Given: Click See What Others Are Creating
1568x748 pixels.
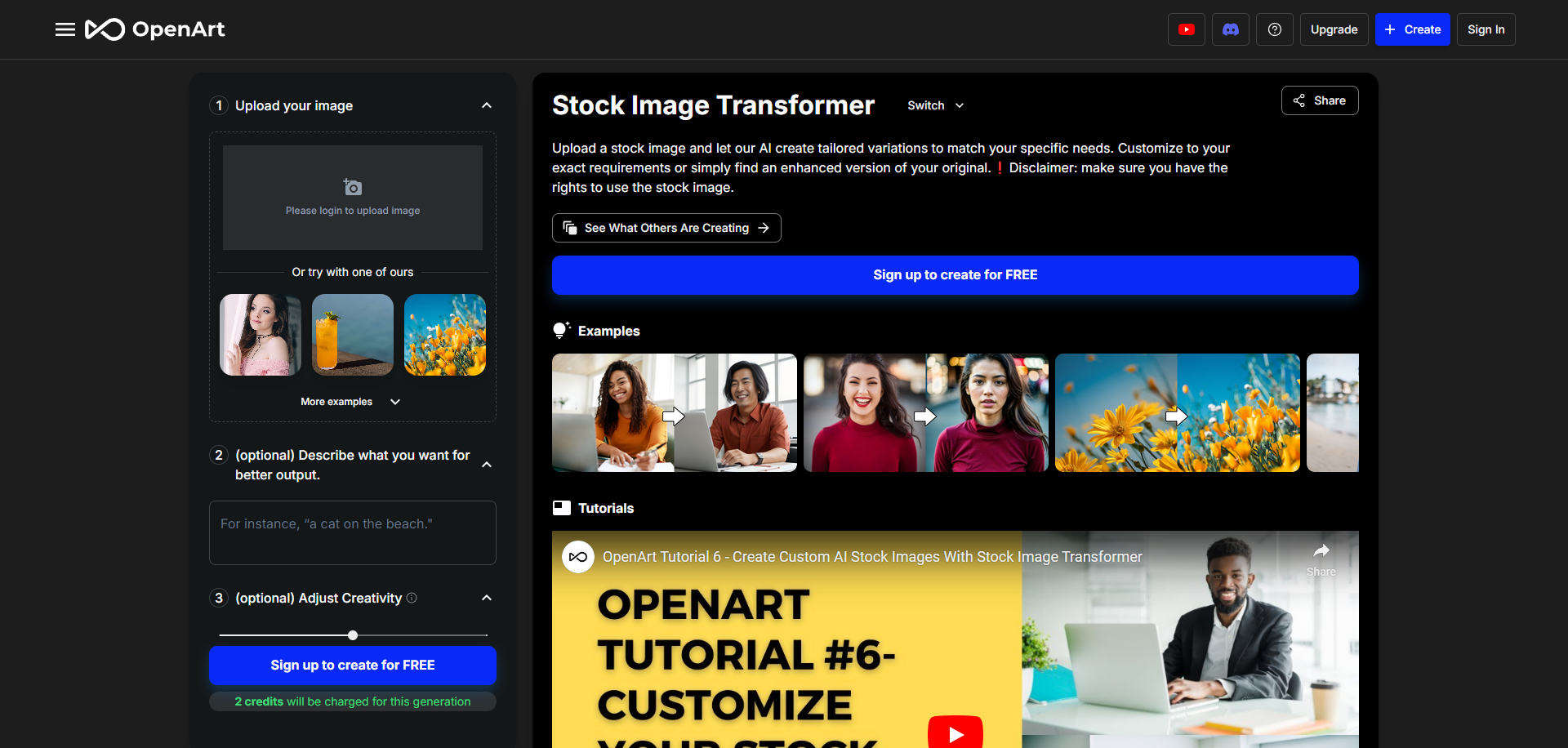Looking at the screenshot, I should pos(666,228).
